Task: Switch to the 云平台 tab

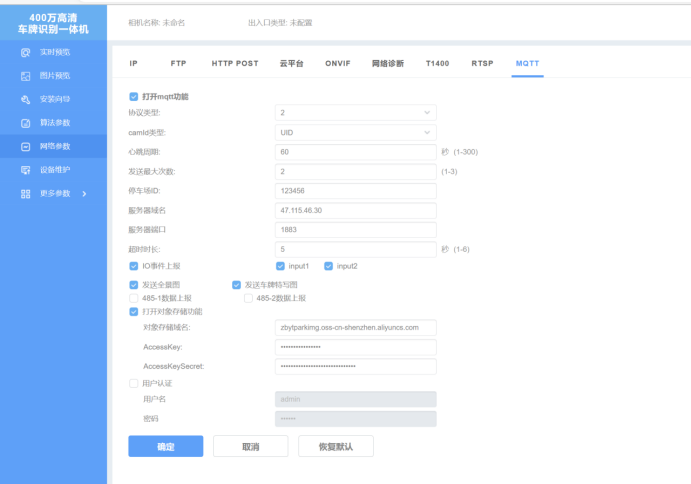Action: pyautogui.click(x=291, y=63)
